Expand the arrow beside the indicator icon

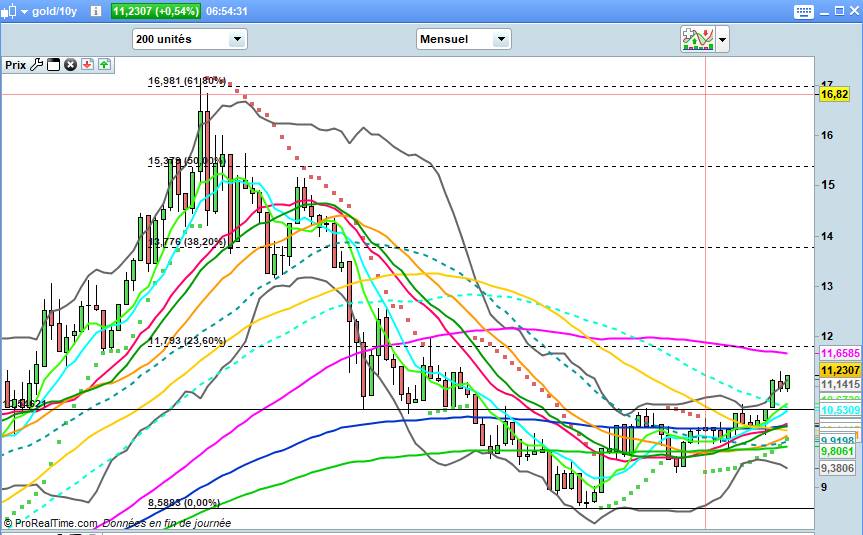pyautogui.click(x=723, y=39)
